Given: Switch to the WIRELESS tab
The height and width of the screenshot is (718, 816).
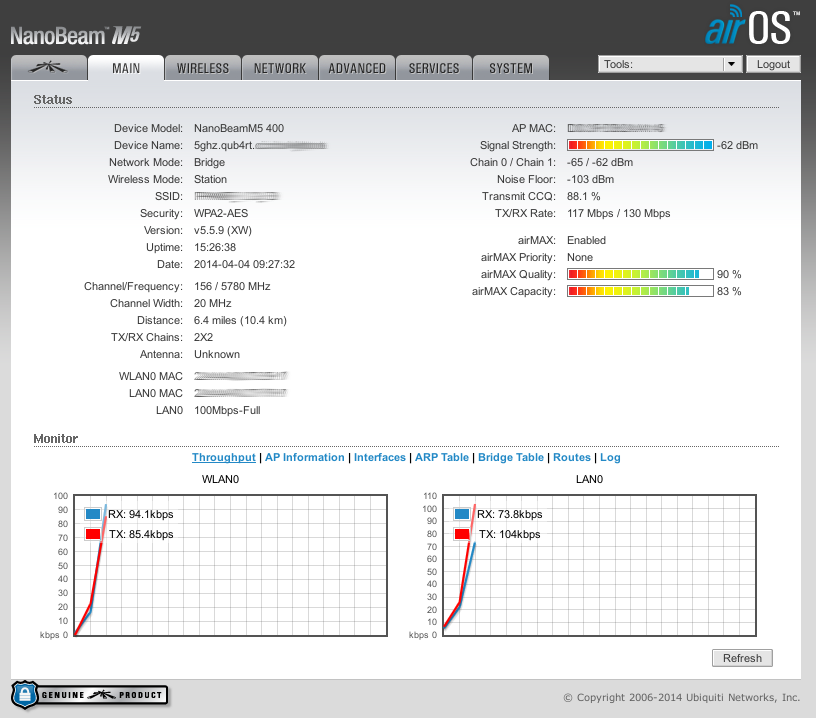Looking at the screenshot, I should click(x=203, y=68).
